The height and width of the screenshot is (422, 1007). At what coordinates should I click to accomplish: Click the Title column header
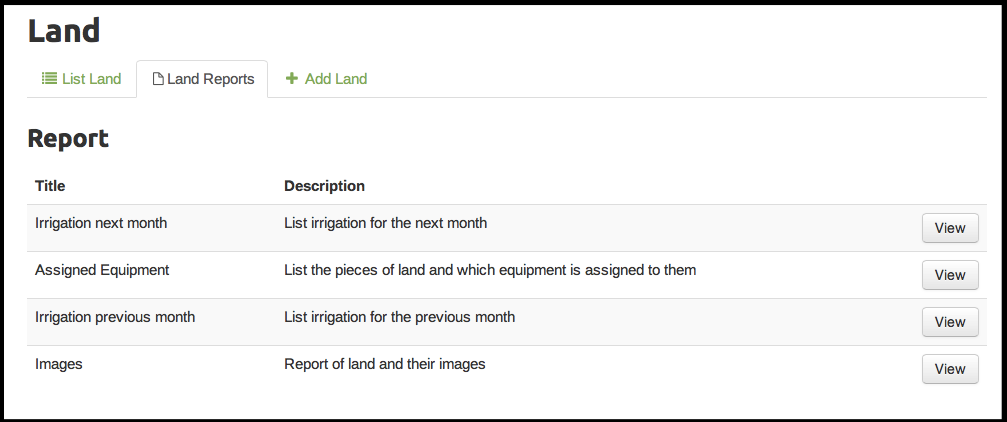tap(50, 186)
